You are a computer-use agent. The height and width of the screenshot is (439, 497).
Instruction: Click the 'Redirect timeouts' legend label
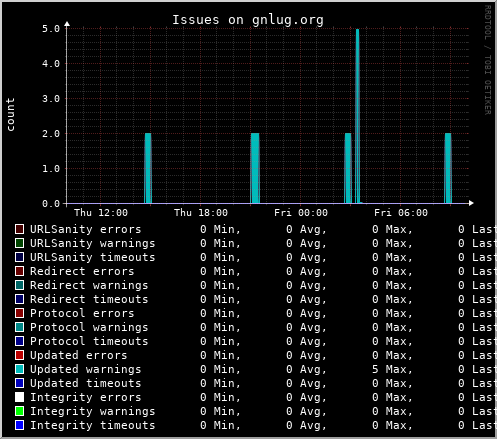click(89, 299)
